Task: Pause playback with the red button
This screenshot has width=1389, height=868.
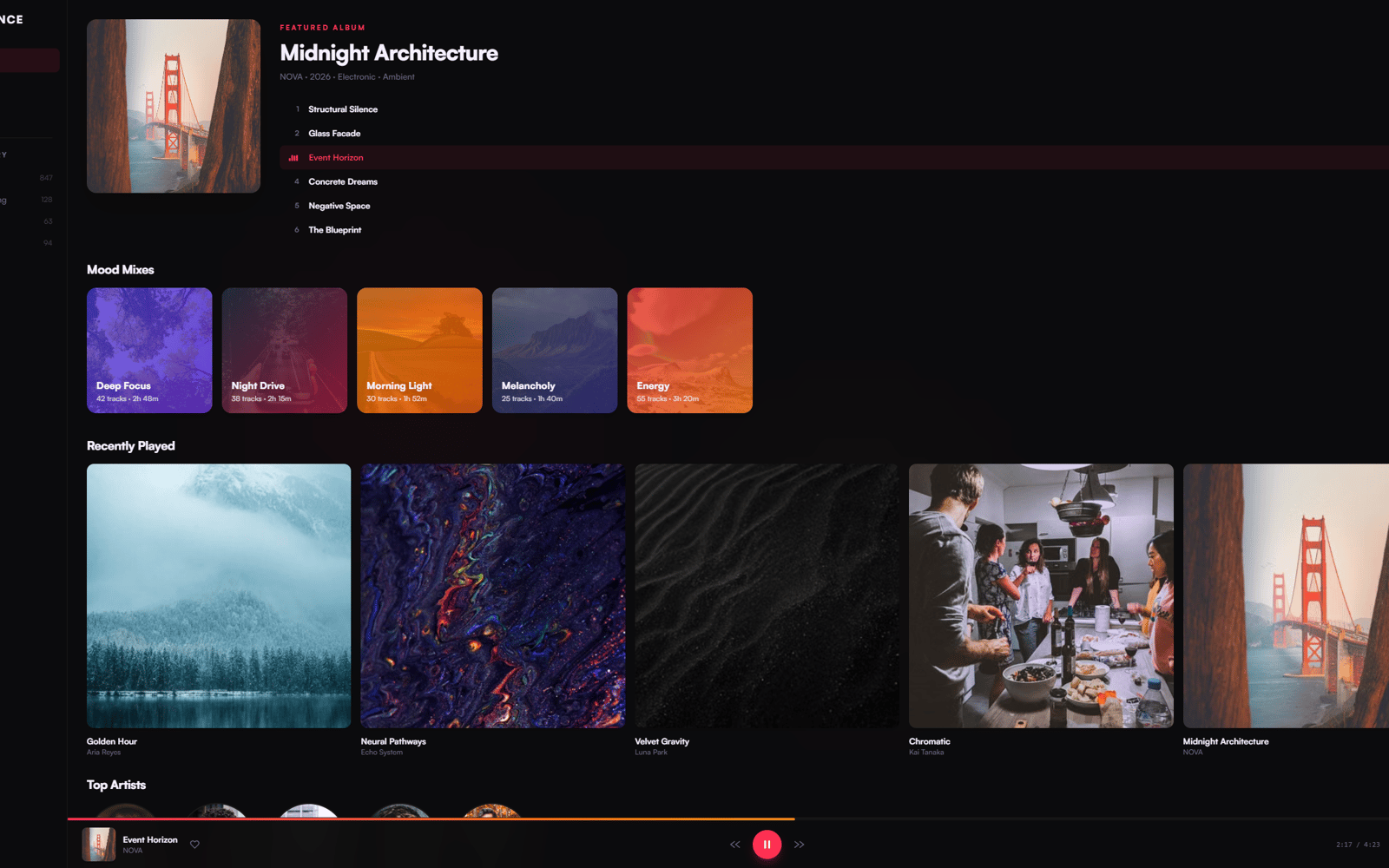Action: click(767, 844)
